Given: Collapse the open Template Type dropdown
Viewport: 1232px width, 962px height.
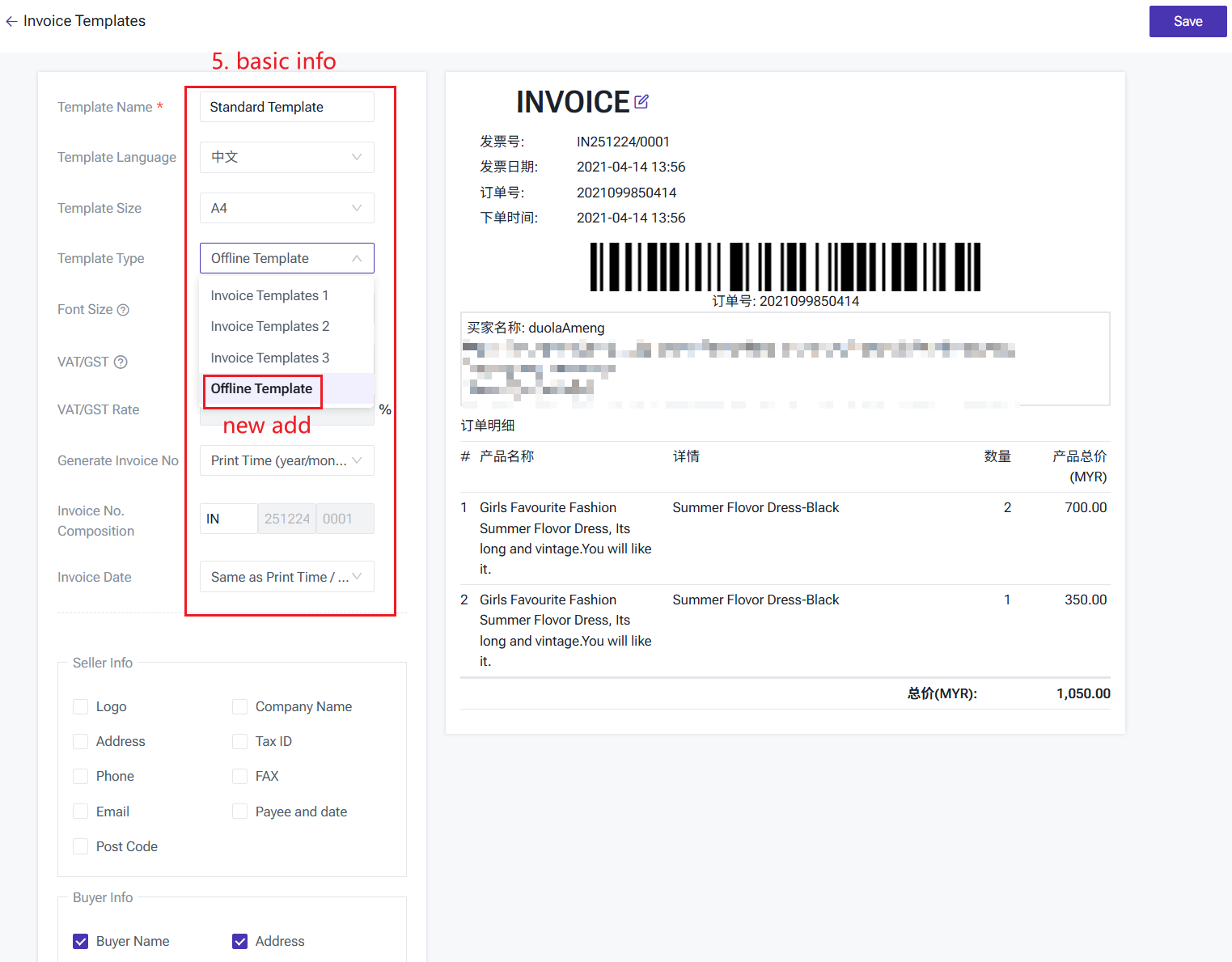Looking at the screenshot, I should pos(286,258).
